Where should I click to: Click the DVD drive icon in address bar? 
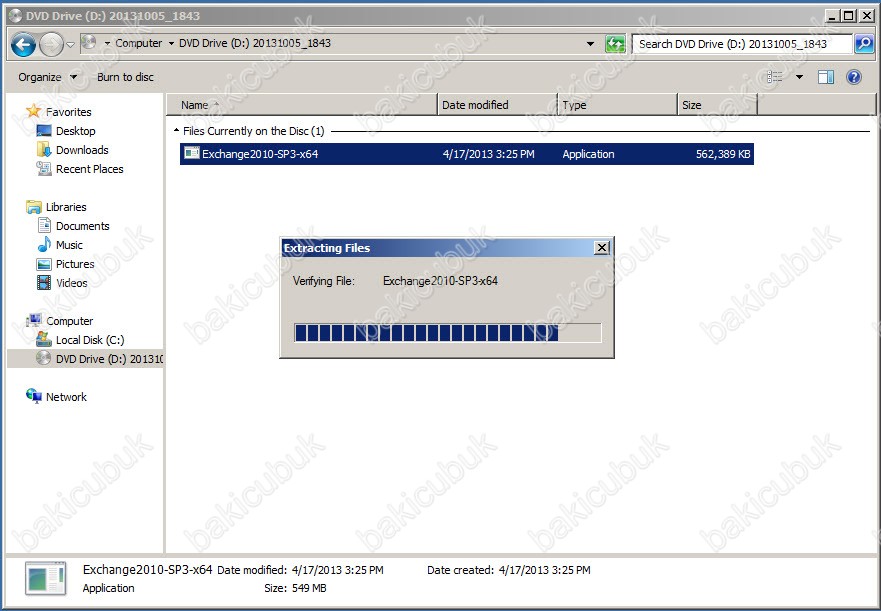tap(88, 43)
